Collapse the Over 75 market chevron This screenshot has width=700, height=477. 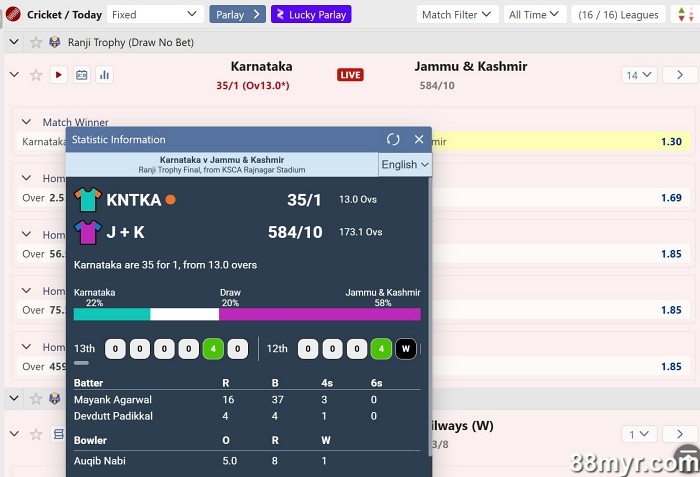[x=26, y=291]
